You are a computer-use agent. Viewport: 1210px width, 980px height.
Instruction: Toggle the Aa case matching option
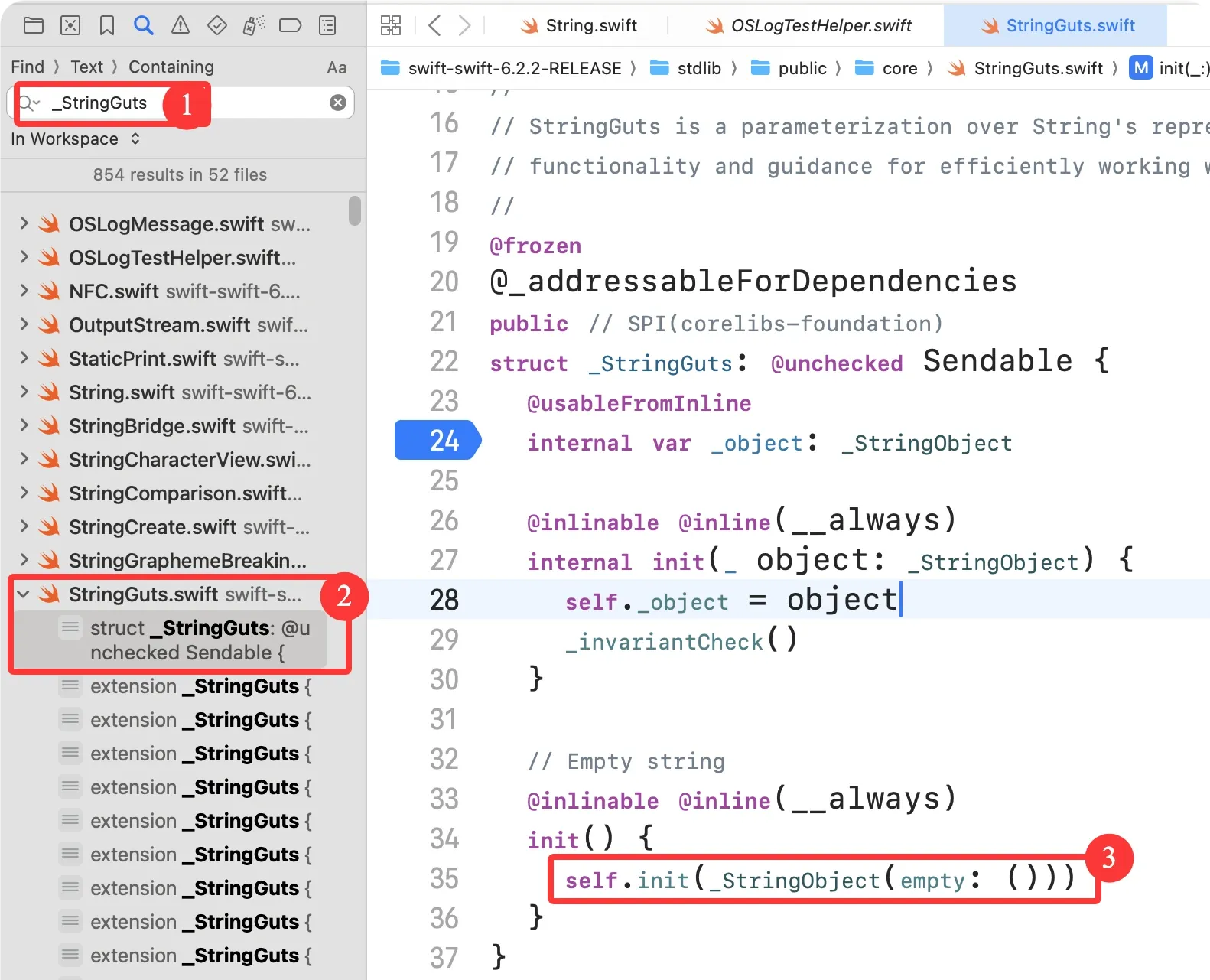point(337,67)
